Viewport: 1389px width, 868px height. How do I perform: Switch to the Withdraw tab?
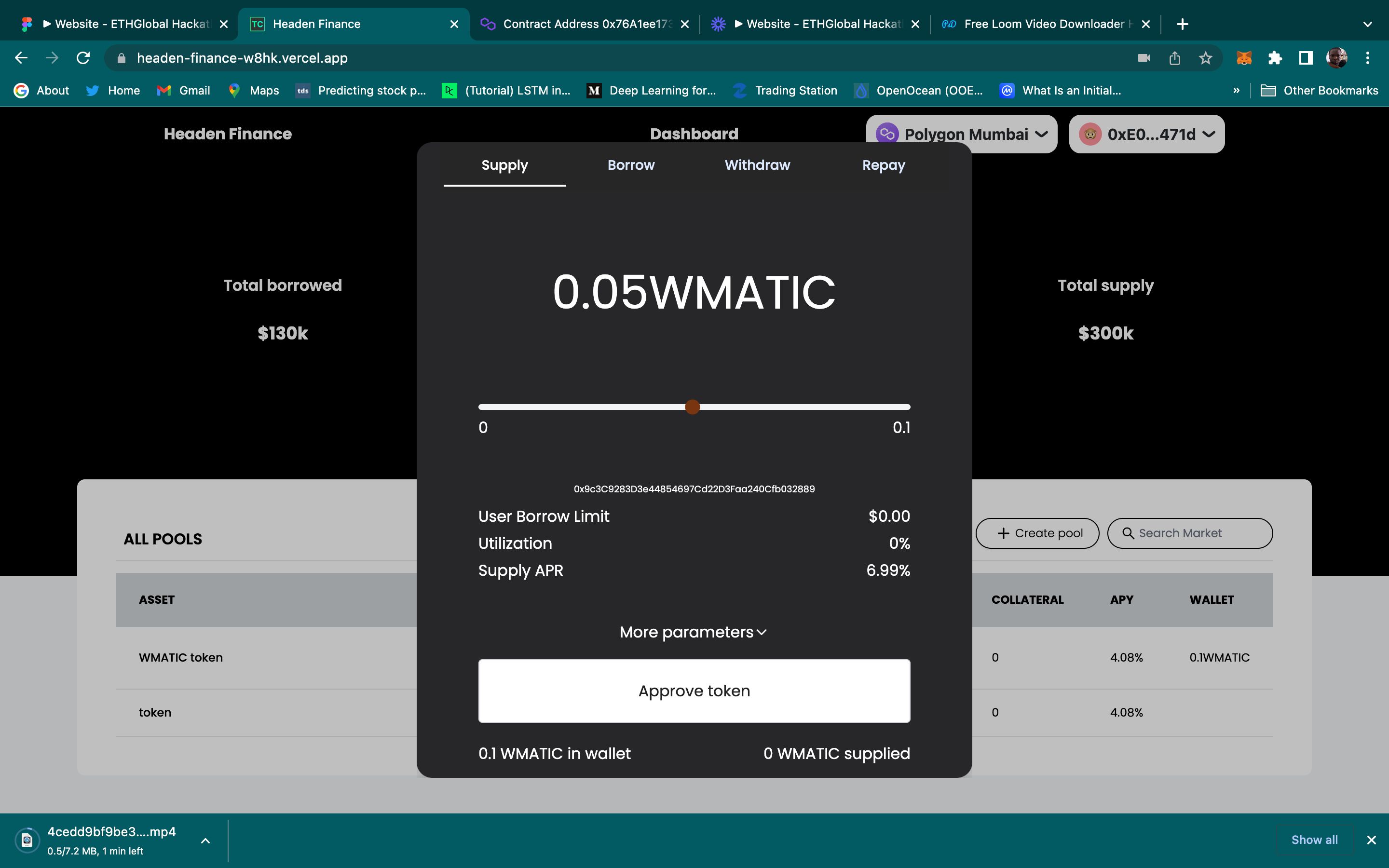757,165
